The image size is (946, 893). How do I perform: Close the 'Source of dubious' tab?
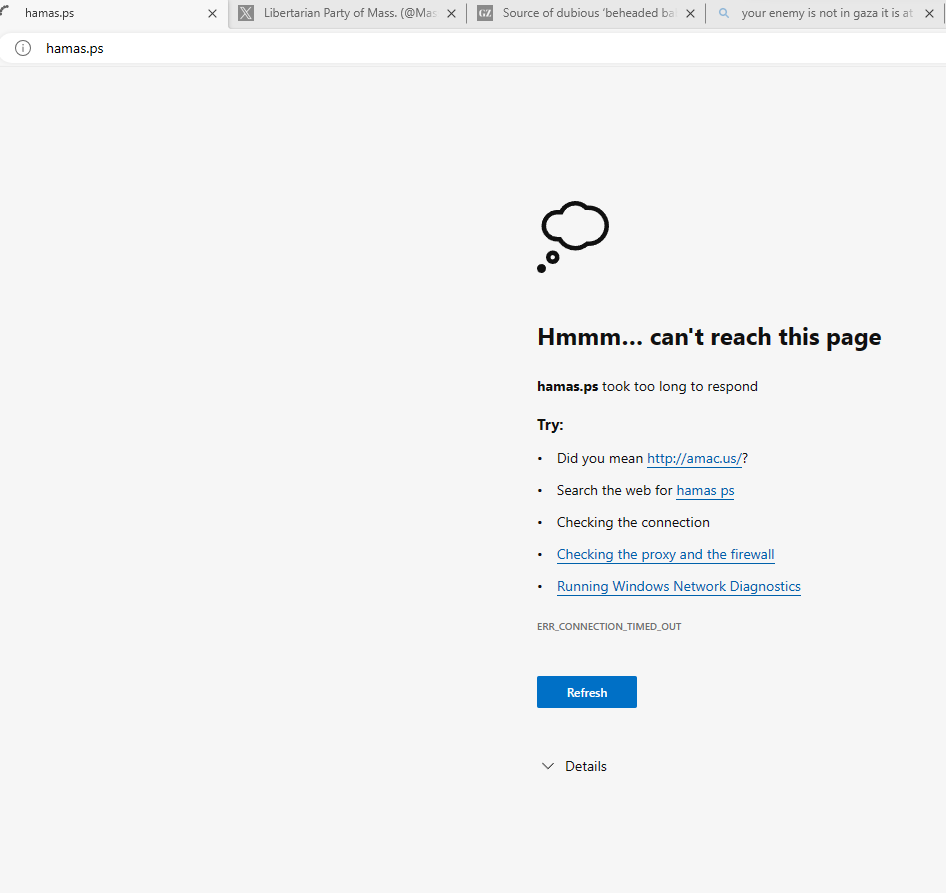click(690, 13)
